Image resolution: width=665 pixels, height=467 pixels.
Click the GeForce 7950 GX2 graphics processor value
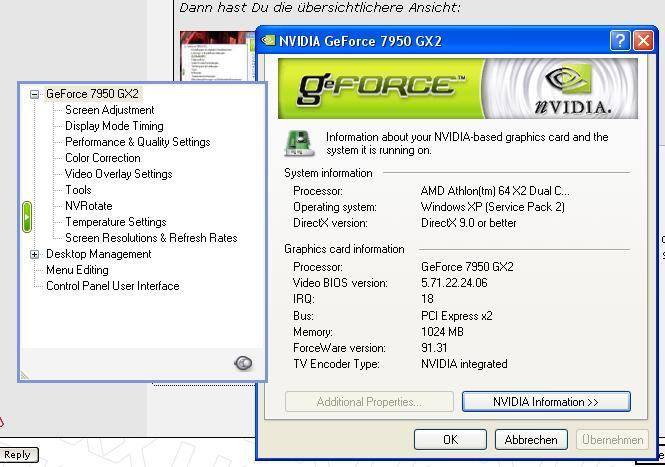[x=467, y=267]
